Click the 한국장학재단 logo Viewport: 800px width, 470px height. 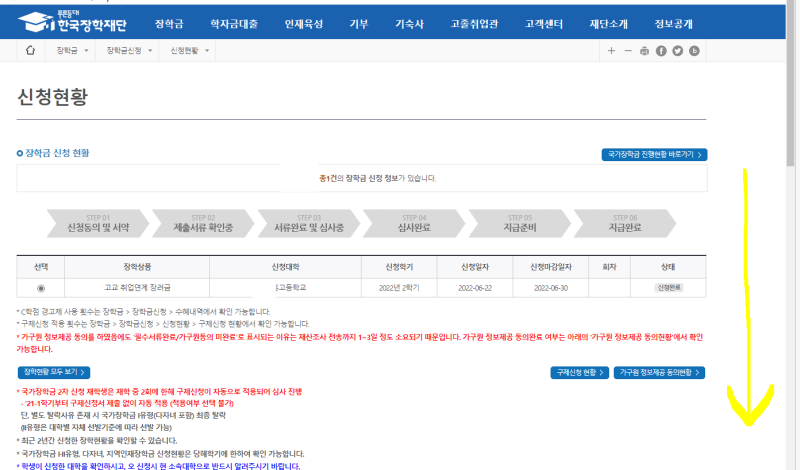[72, 21]
